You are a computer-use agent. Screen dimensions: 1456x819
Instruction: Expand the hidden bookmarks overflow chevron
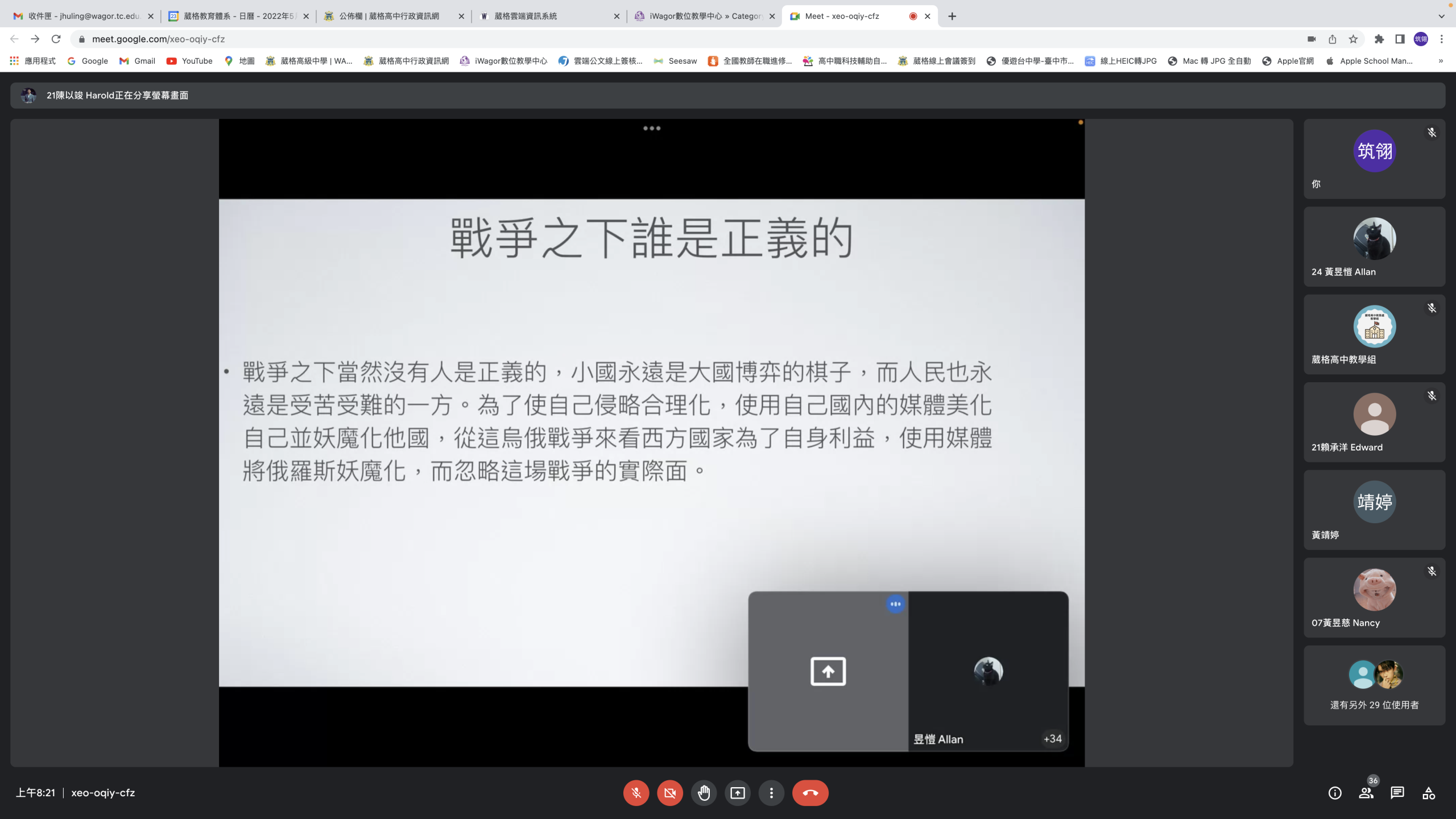point(1441,61)
